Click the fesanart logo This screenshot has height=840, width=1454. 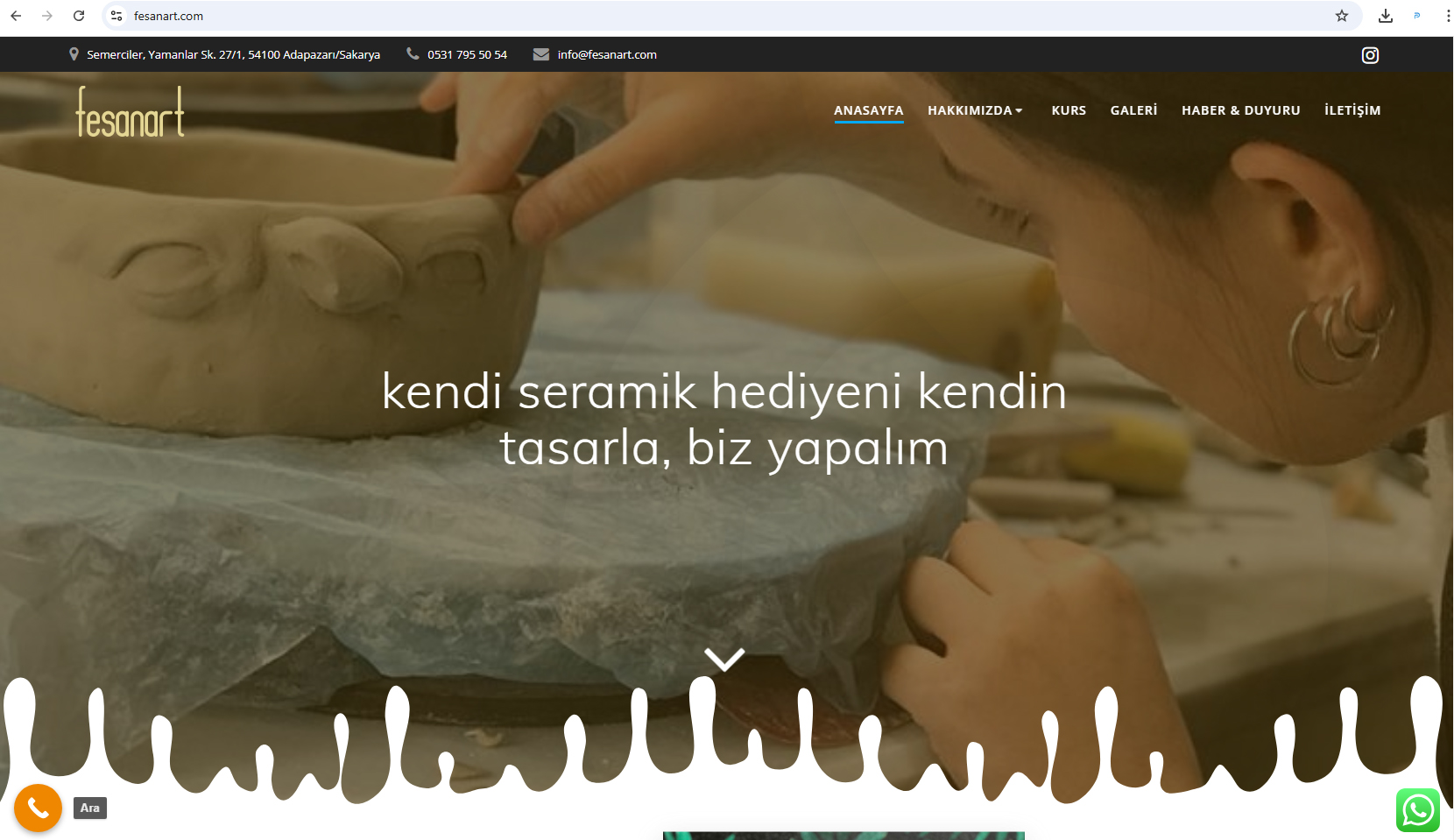tap(131, 112)
